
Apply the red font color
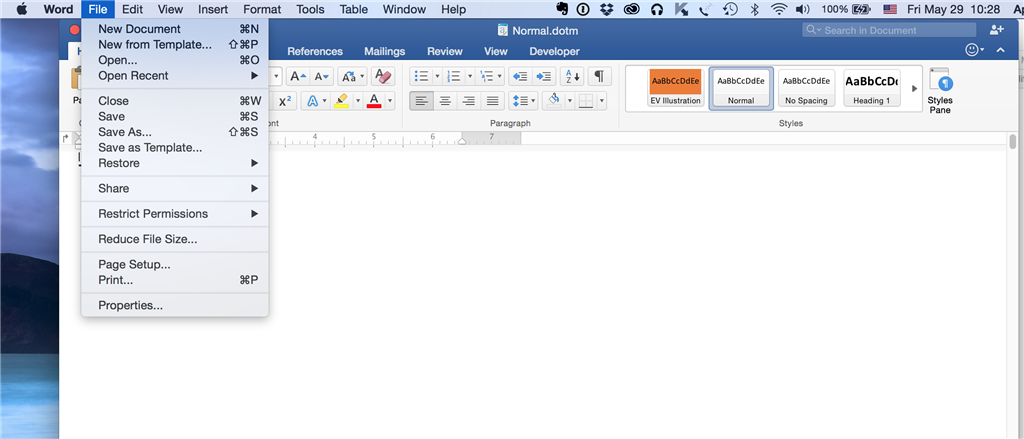(x=374, y=101)
